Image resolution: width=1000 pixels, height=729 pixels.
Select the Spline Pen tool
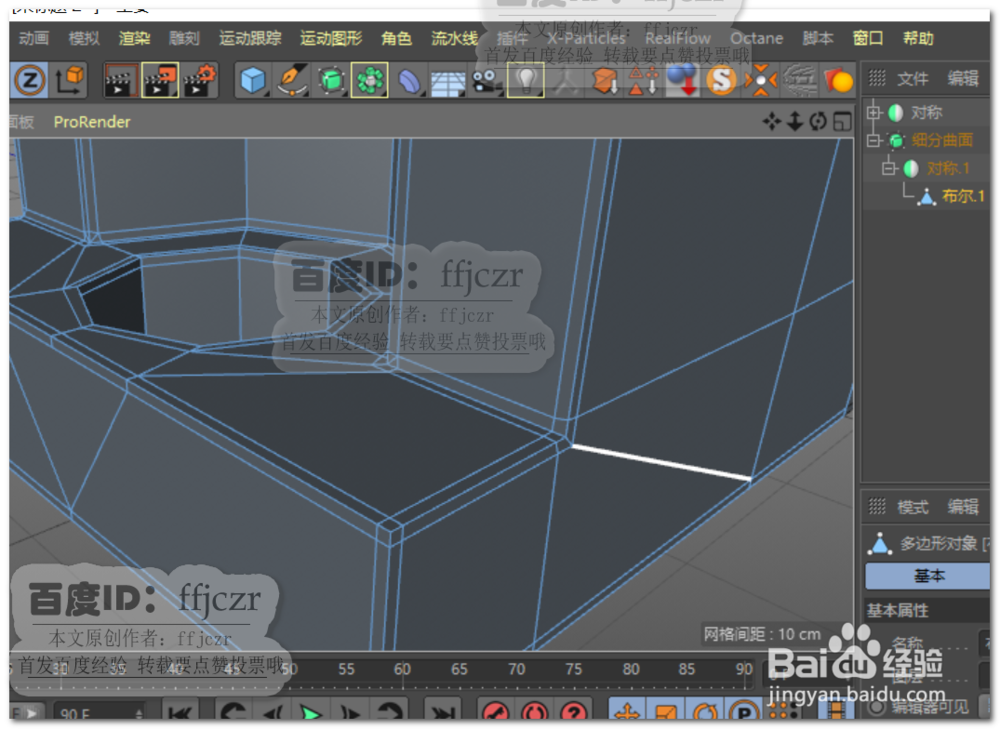(291, 81)
